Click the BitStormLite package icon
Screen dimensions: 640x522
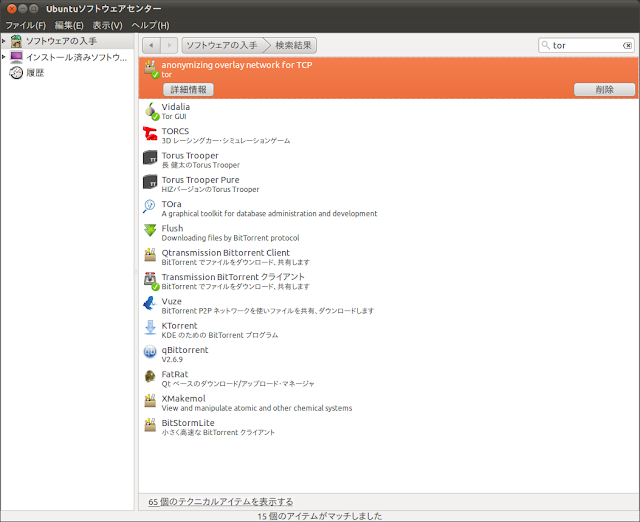pos(150,425)
